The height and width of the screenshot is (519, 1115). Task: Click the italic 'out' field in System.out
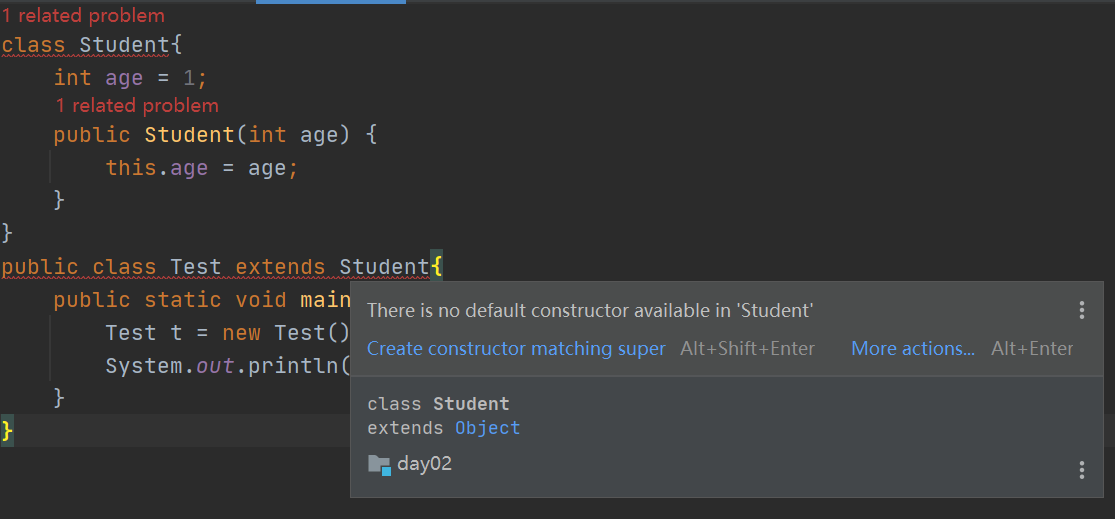[215, 366]
